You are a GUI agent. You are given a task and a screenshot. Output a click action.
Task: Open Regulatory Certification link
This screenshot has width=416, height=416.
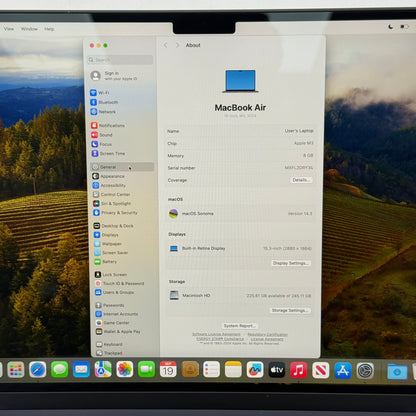[x=267, y=334]
